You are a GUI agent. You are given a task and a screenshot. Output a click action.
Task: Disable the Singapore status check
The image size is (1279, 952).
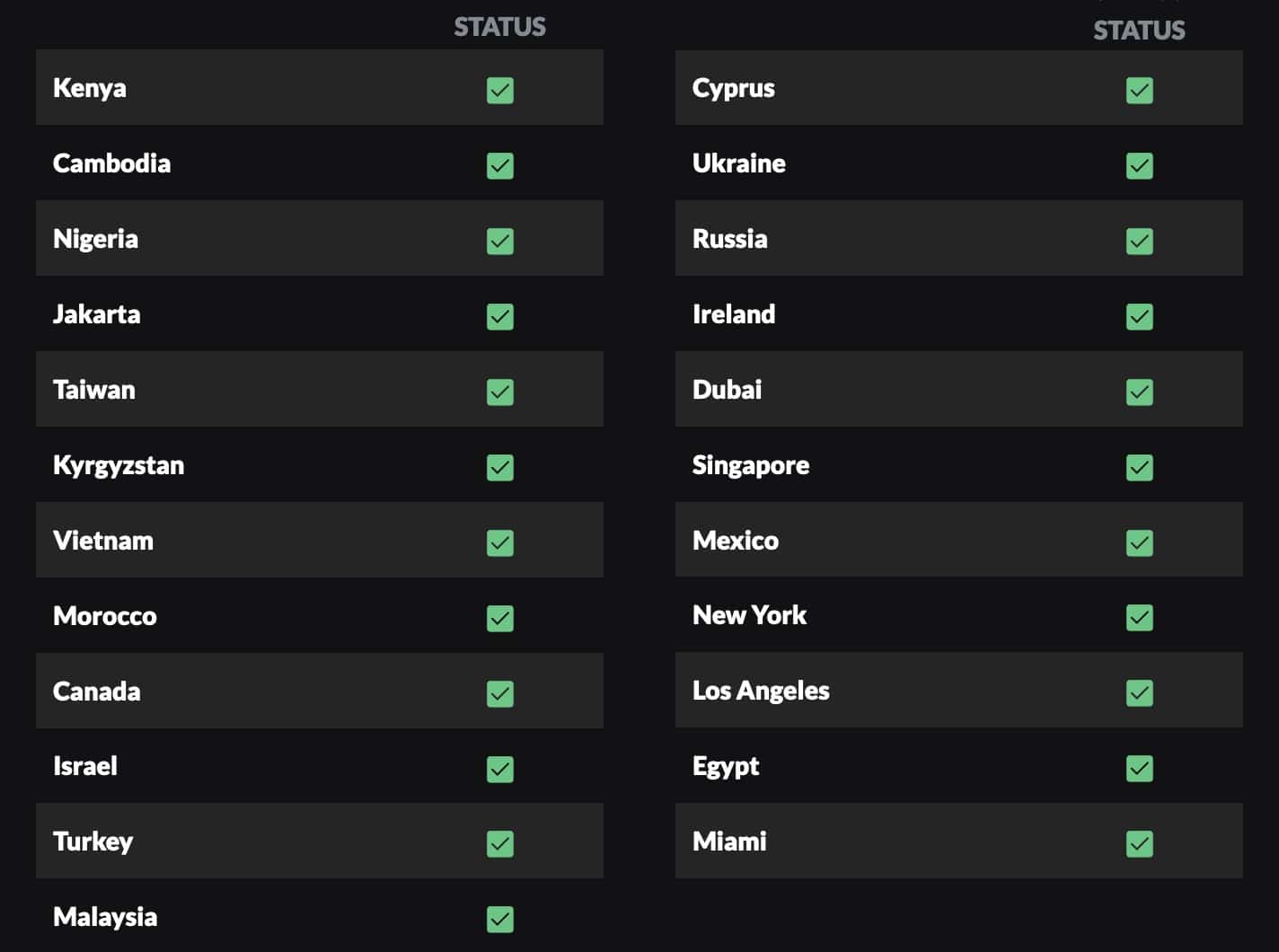click(x=1139, y=467)
